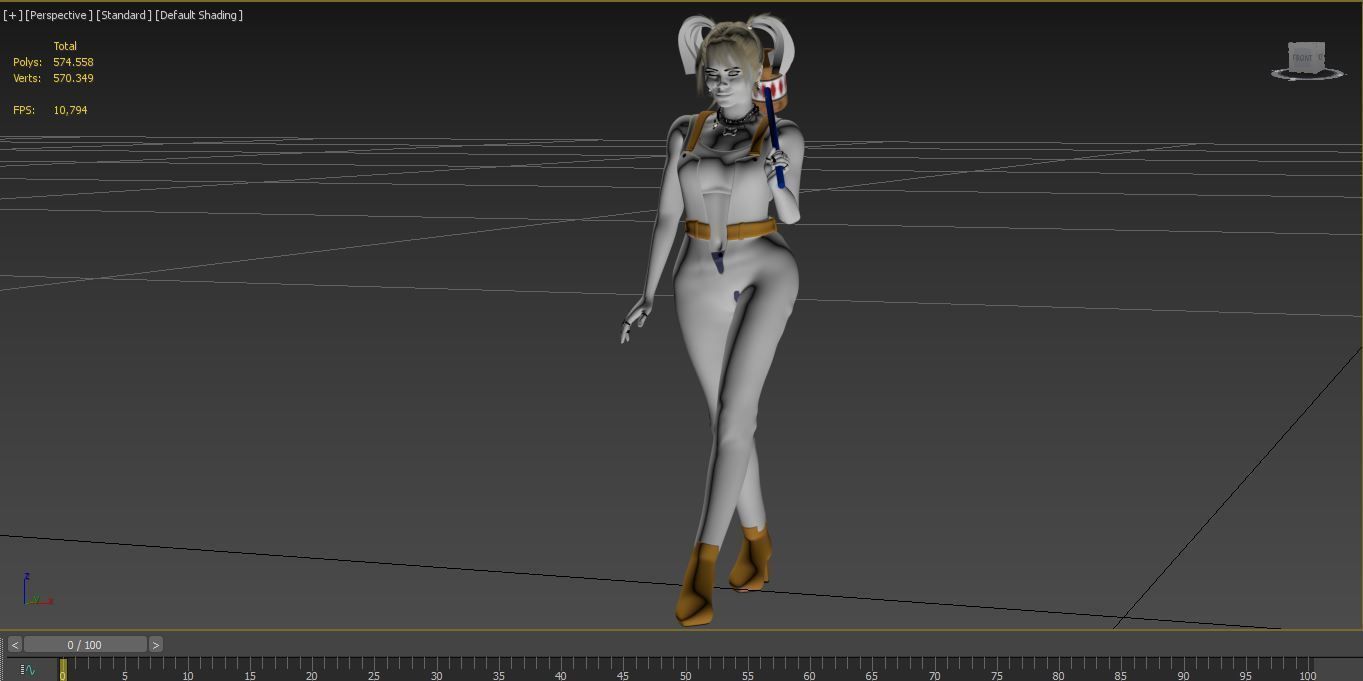Viewport: 1363px width, 681px height.
Task: Open the [Default Shading] viewport menu
Action: (x=199, y=15)
